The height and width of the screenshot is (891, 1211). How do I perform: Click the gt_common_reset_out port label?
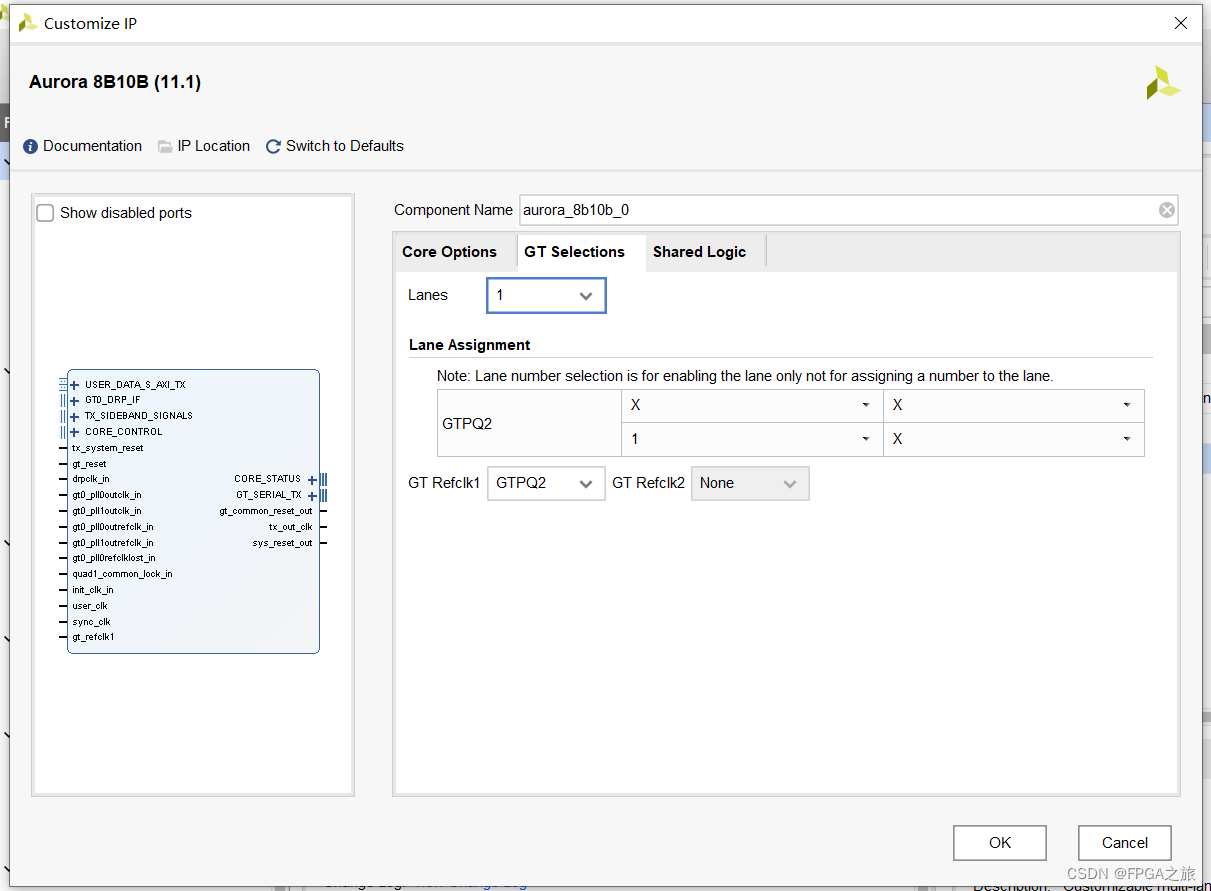266,511
